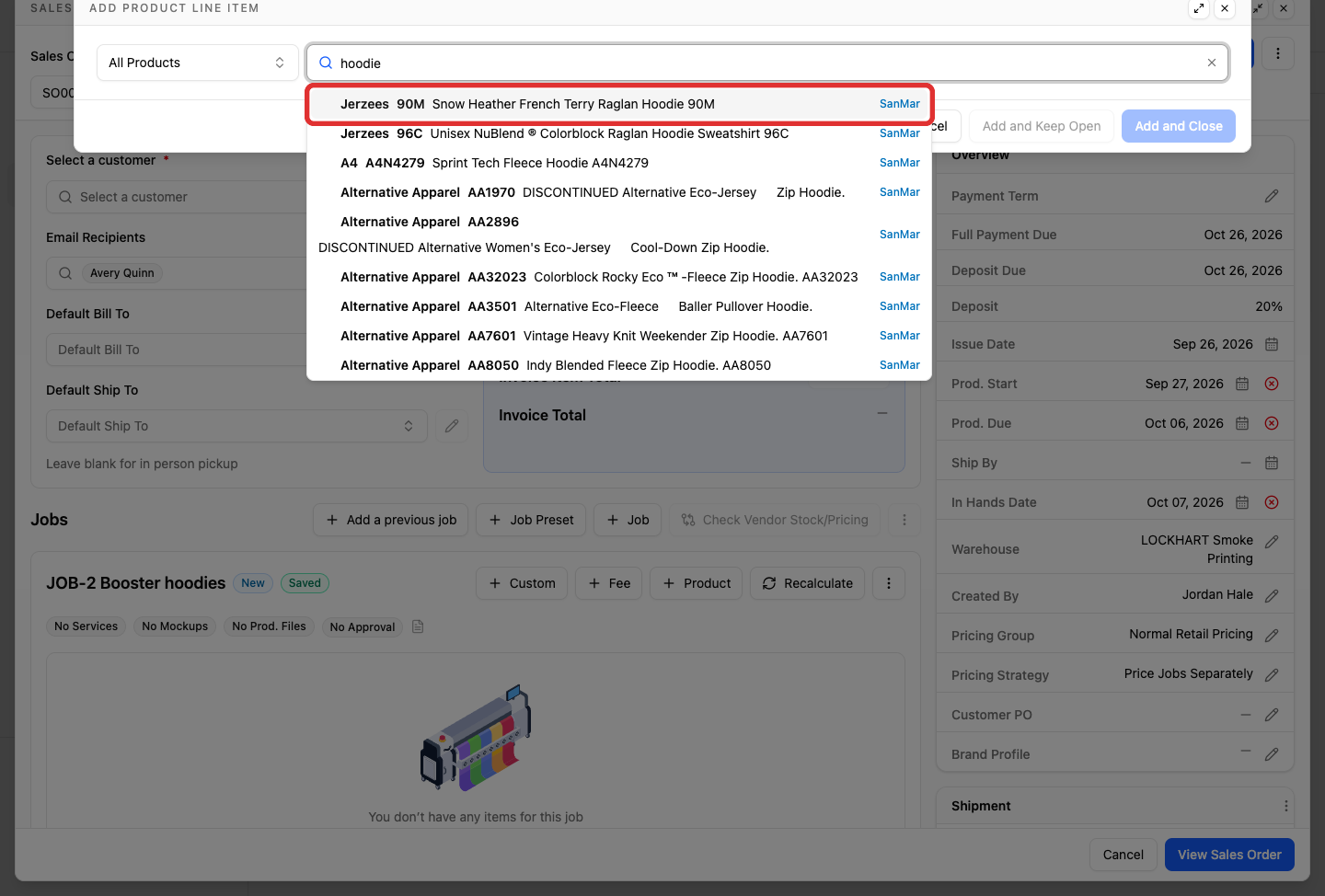
Task: Open the All Products filter dropdown
Action: [198, 63]
